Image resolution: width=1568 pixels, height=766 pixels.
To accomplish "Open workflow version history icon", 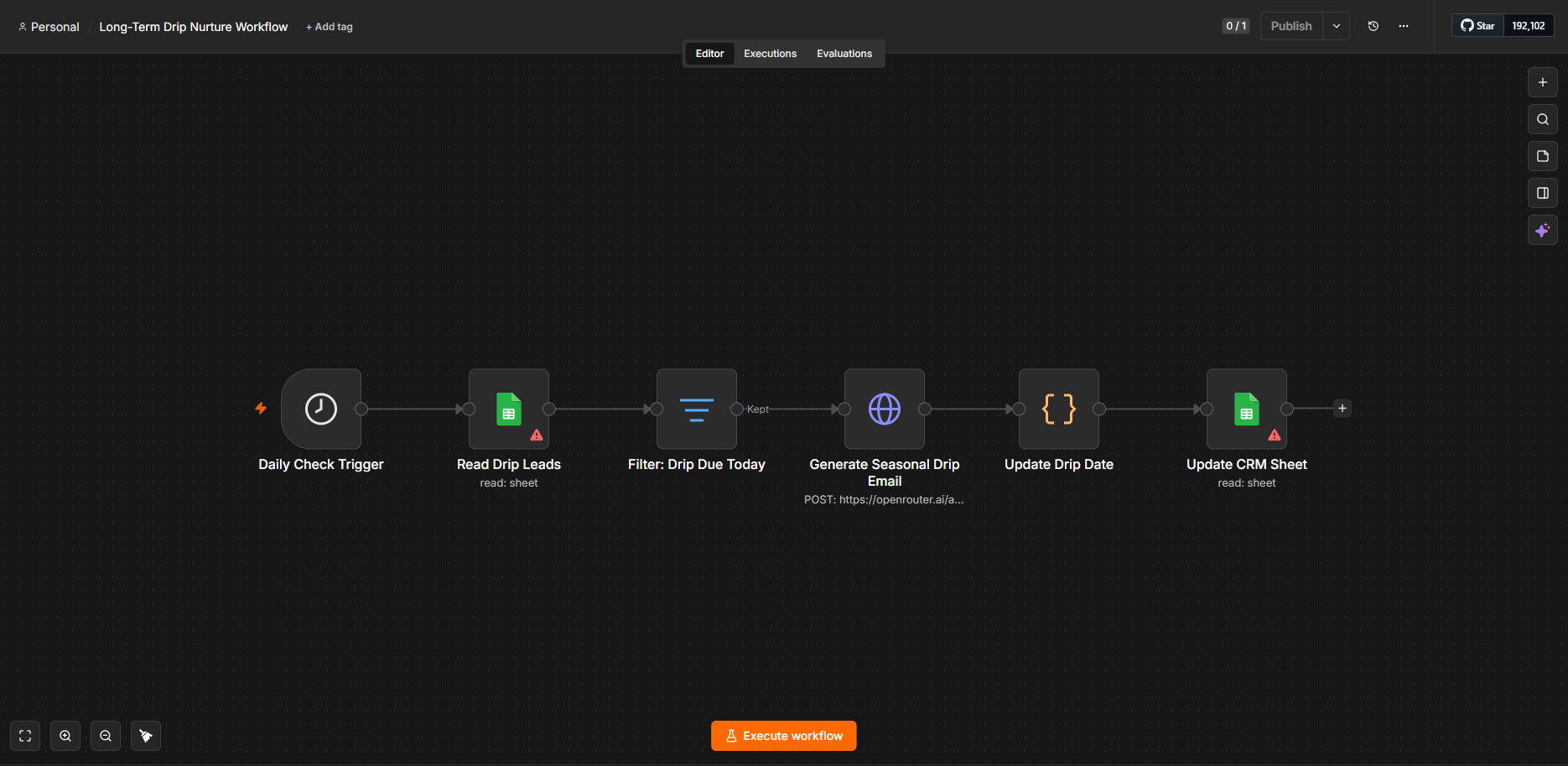I will tap(1373, 26).
